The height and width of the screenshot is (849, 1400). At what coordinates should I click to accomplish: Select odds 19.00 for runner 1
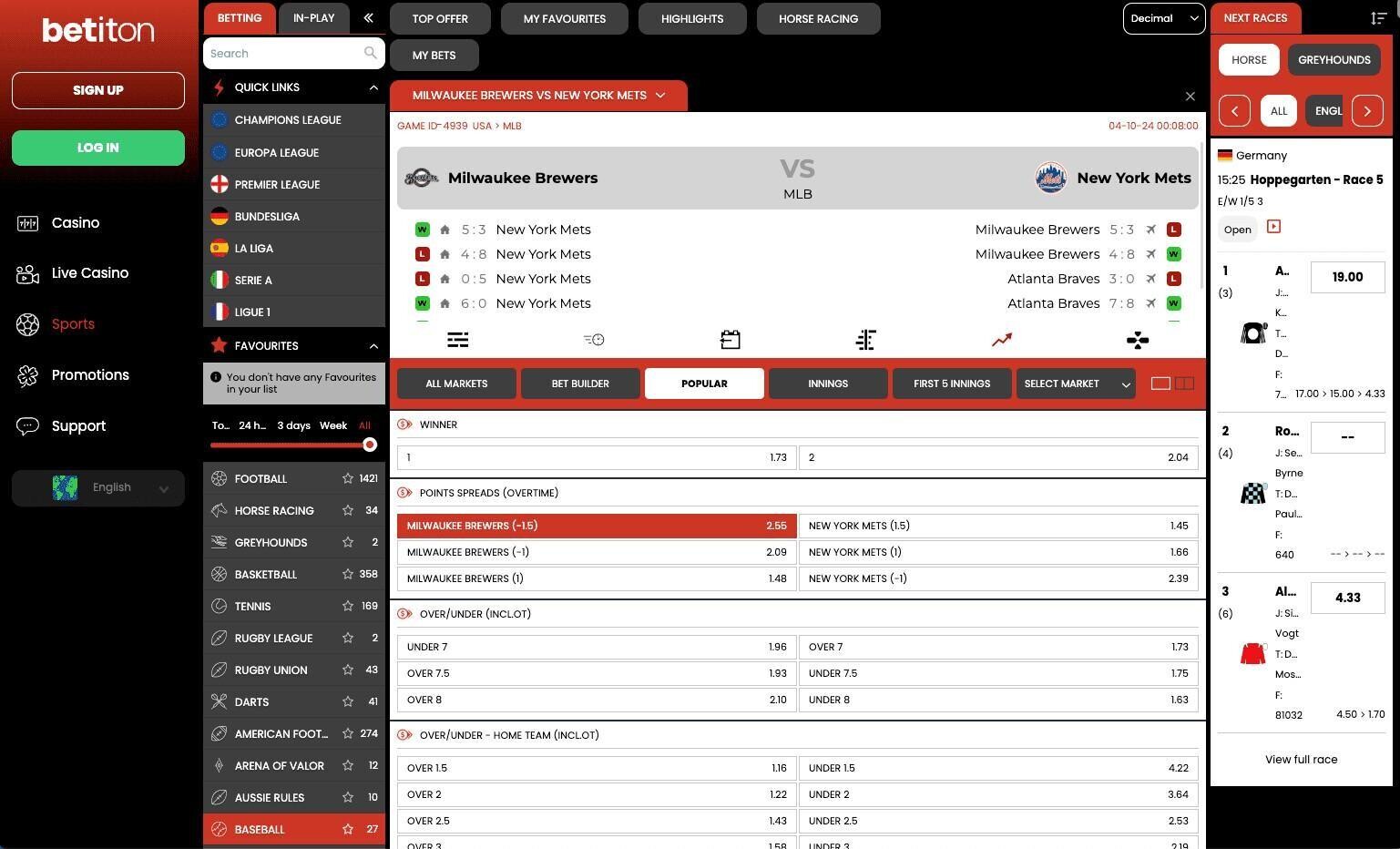point(1347,277)
